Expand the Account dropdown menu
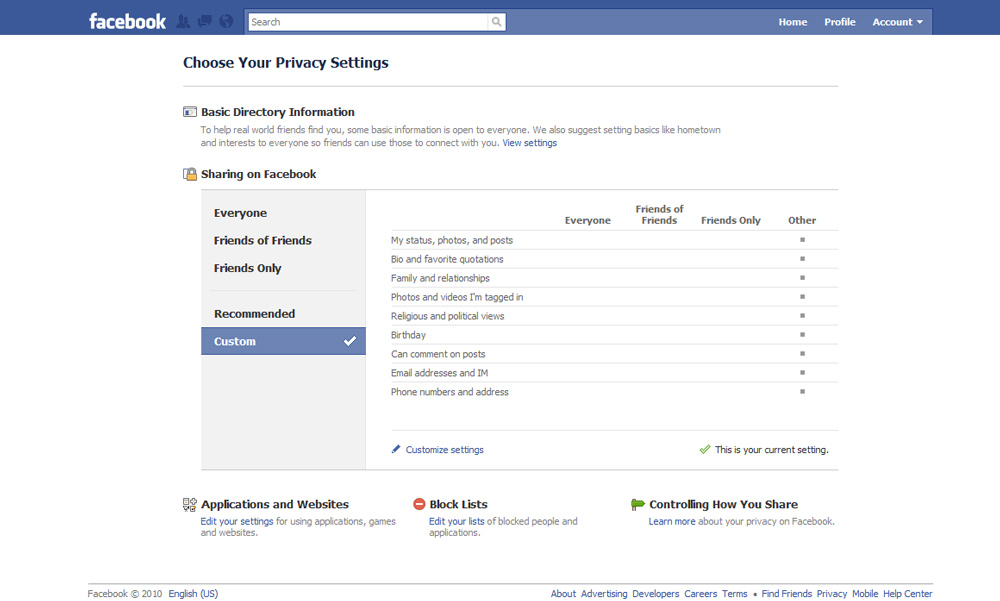 point(897,22)
